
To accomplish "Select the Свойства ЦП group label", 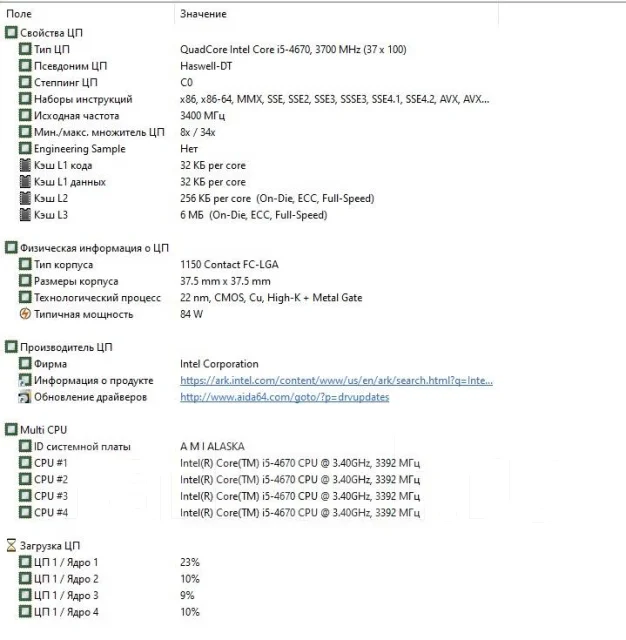I will pyautogui.click(x=51, y=33).
